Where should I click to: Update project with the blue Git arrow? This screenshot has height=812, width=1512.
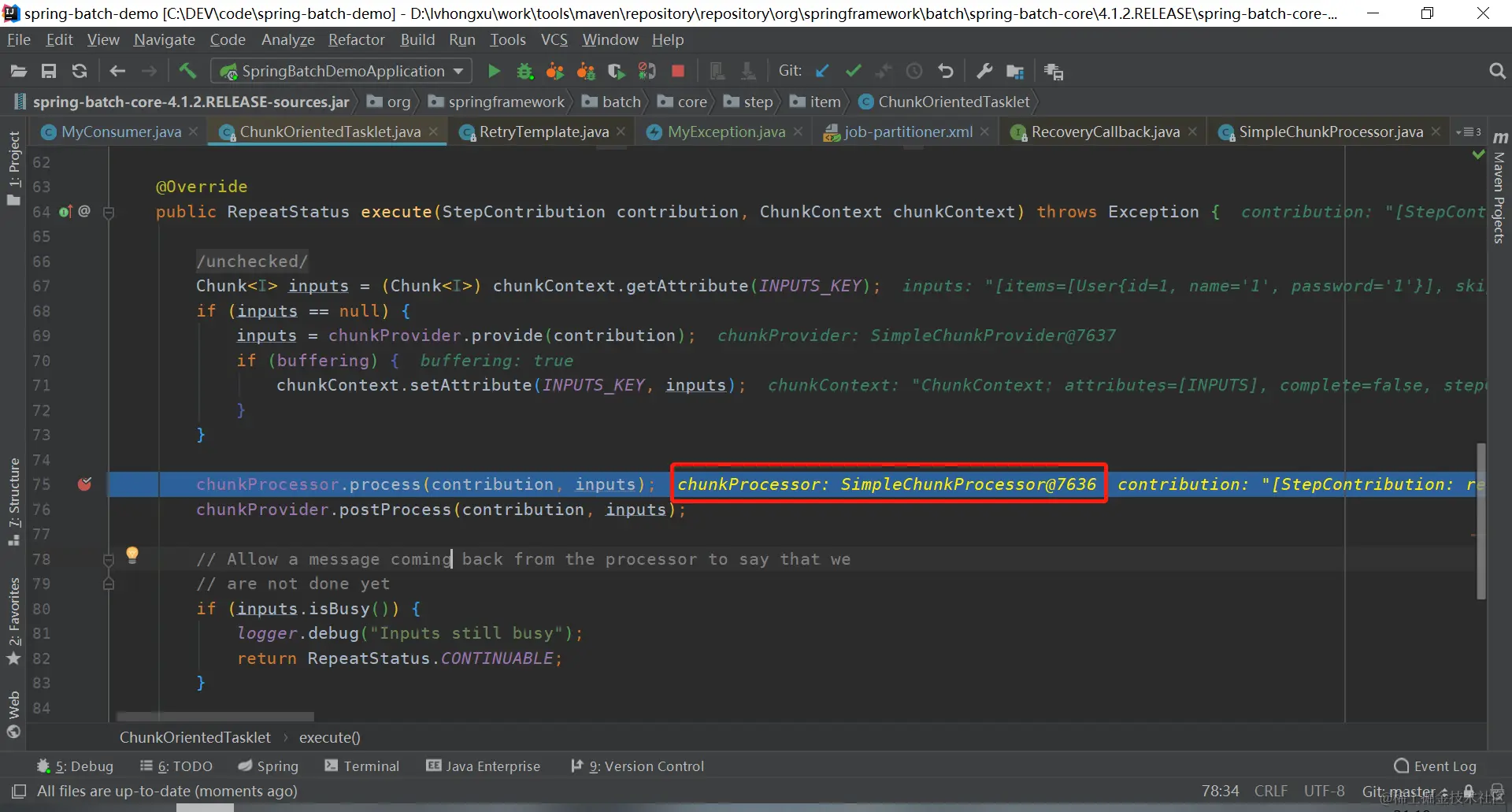823,72
